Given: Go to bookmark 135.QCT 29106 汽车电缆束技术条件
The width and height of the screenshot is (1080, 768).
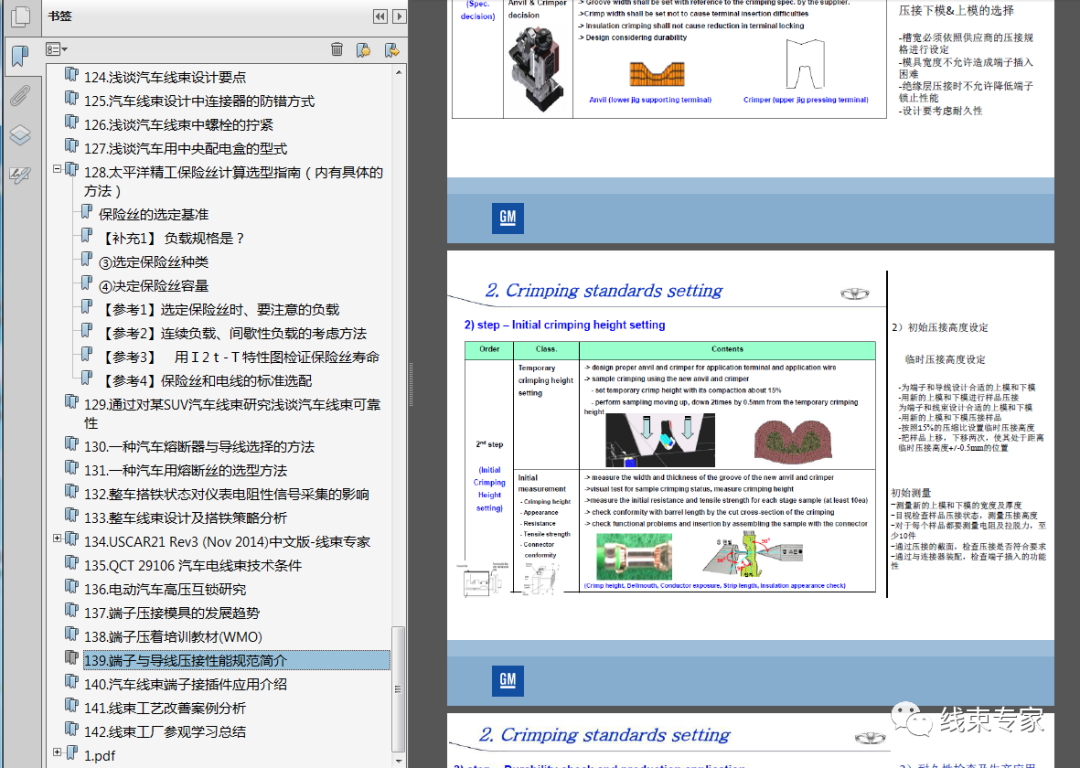Looking at the screenshot, I should click(193, 565).
